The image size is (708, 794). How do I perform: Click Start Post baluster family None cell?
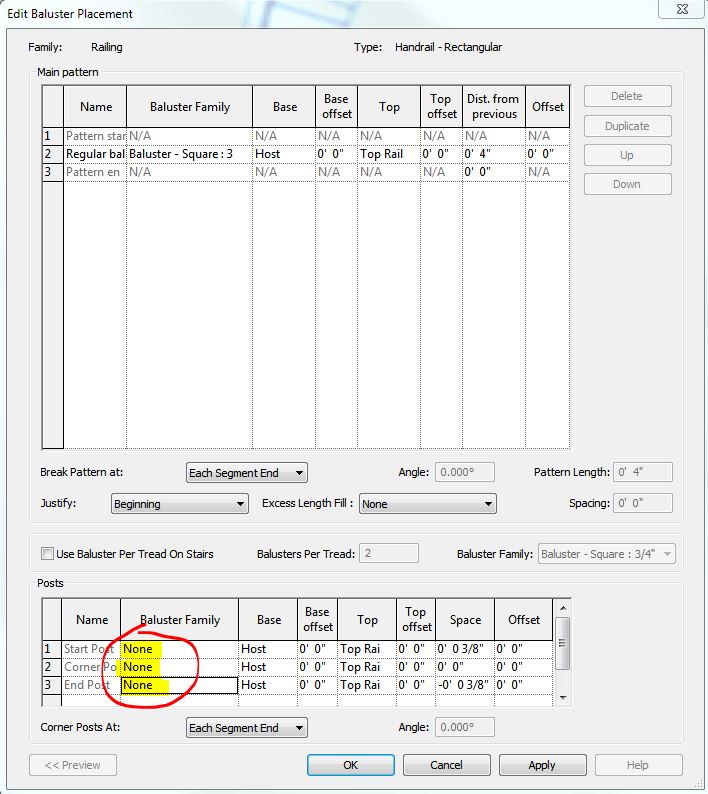pos(179,649)
